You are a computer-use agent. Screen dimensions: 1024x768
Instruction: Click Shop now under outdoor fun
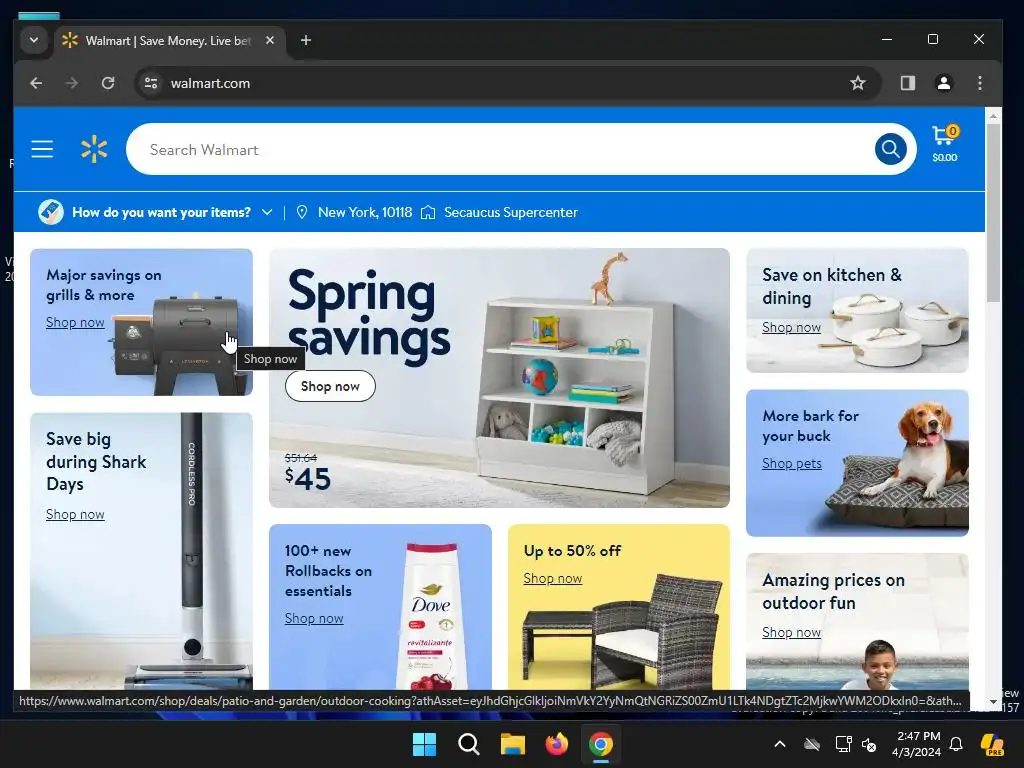coord(792,633)
